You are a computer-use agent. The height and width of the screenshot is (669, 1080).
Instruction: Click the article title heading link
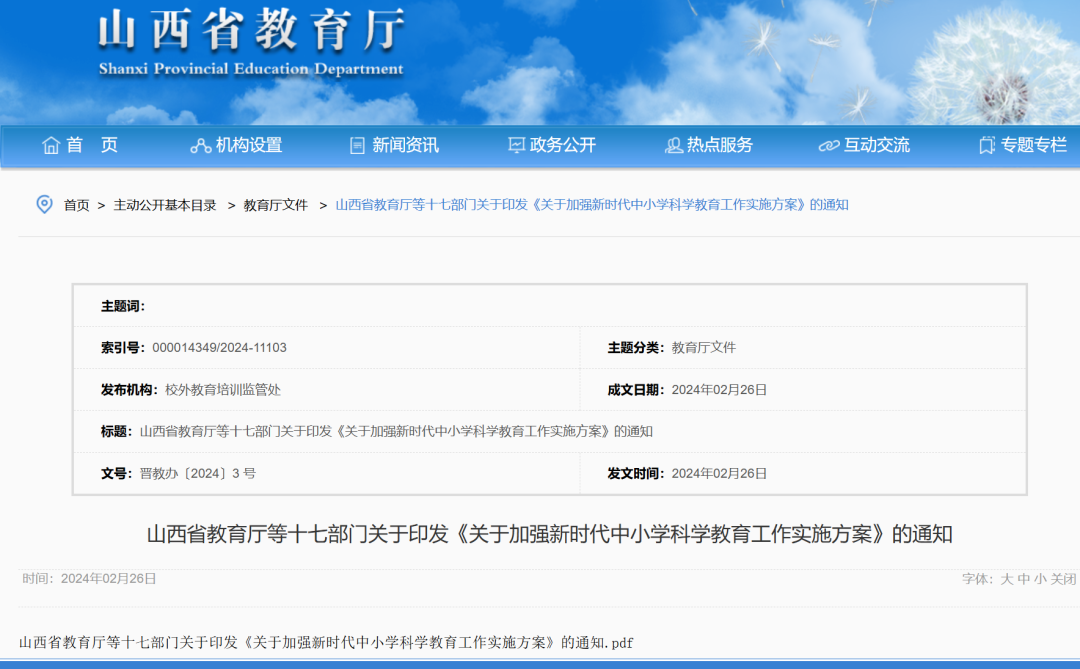click(540, 534)
